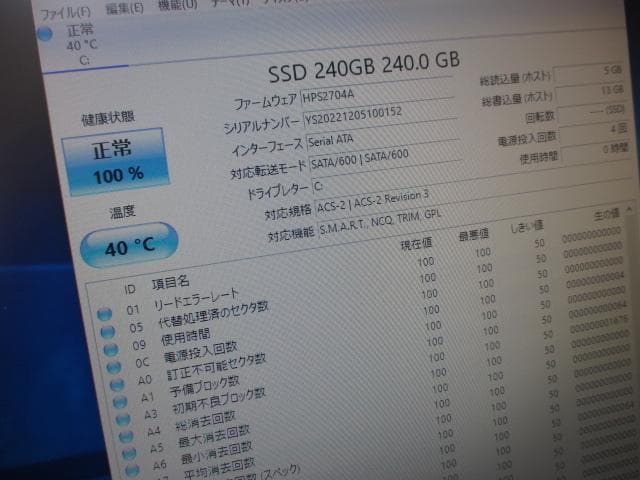Click the firmware field HPS2704A

coord(378,91)
